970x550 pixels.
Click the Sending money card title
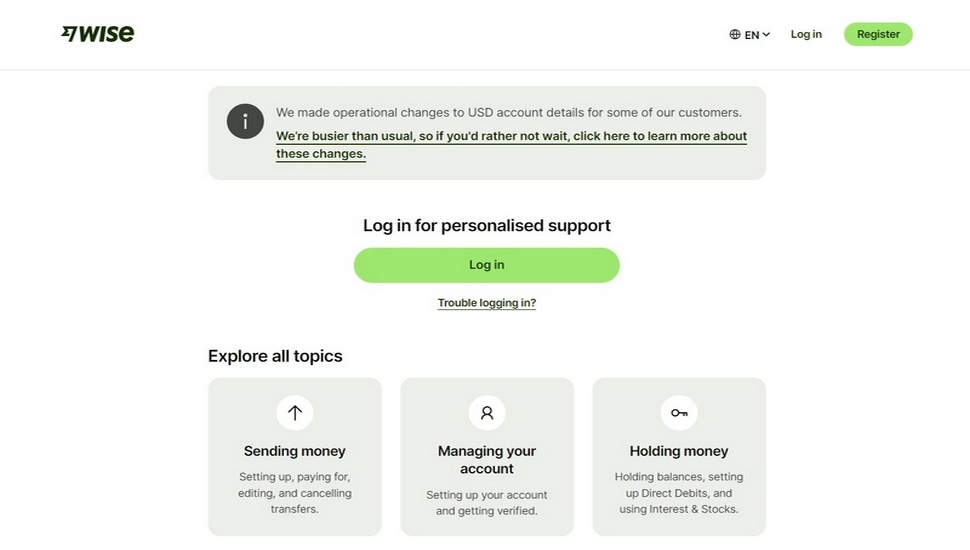[295, 451]
